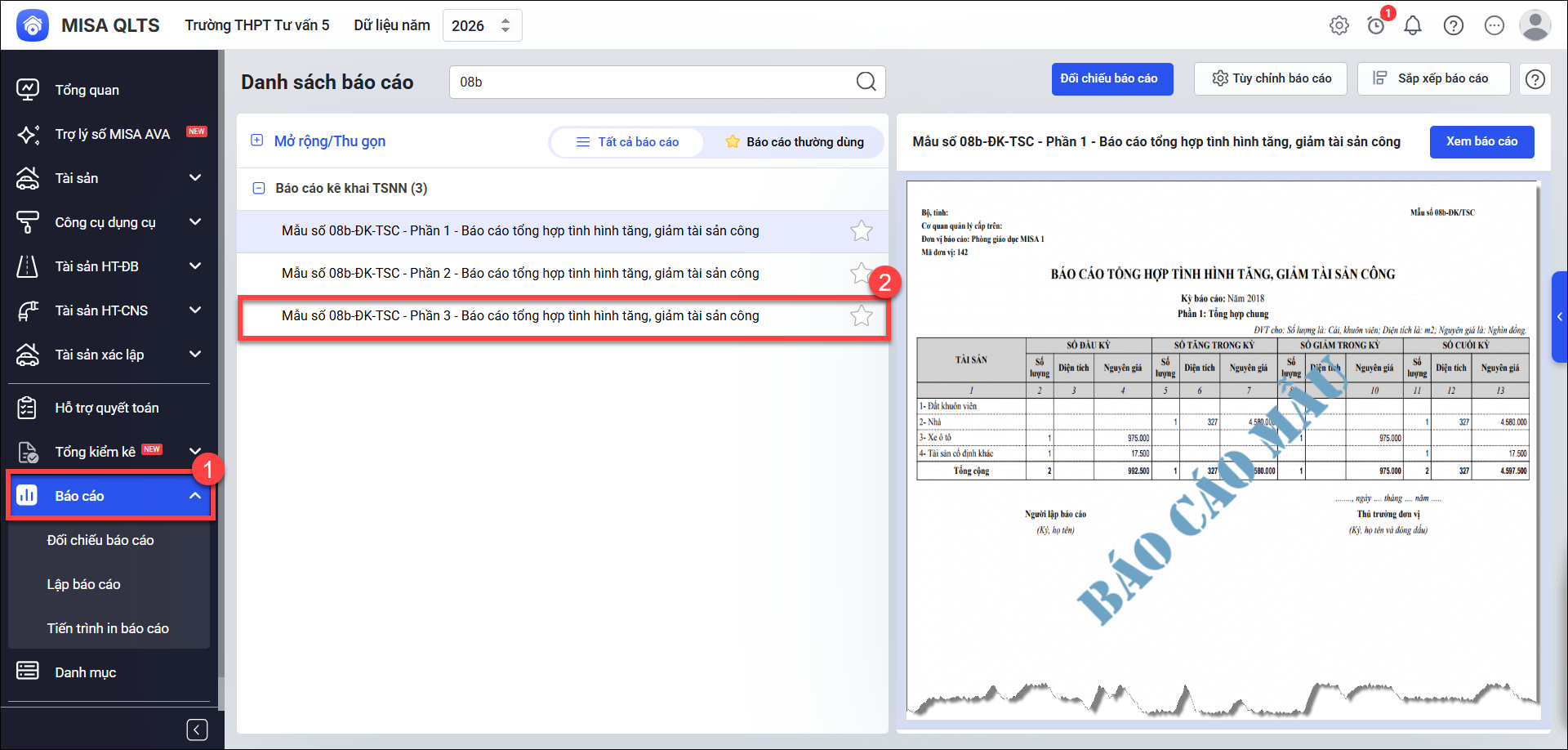Click the Đối chiếu báo cáo blue button
Viewport: 1568px width, 750px height.
[1111, 79]
